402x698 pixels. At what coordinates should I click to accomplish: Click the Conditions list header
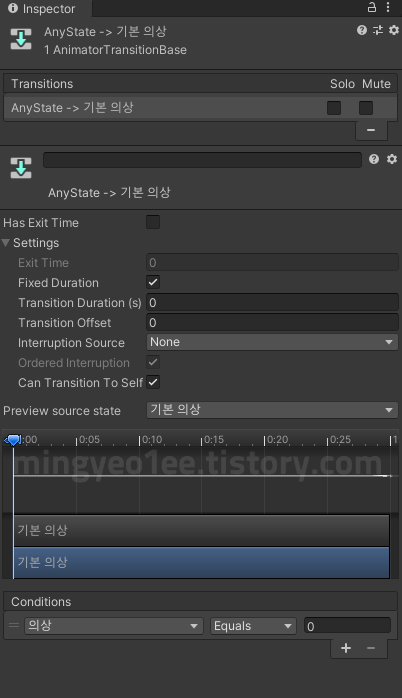(x=200, y=601)
